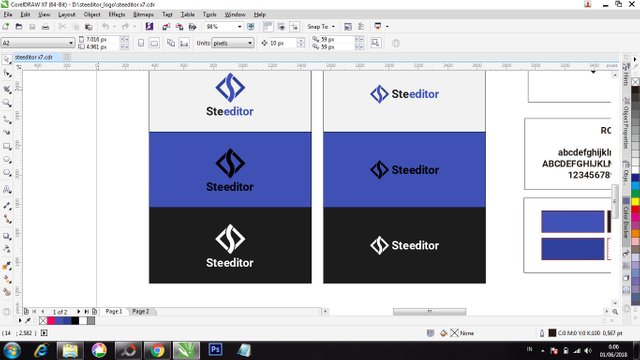Open the Layout menu
This screenshot has height=360, width=640.
click(x=67, y=14)
